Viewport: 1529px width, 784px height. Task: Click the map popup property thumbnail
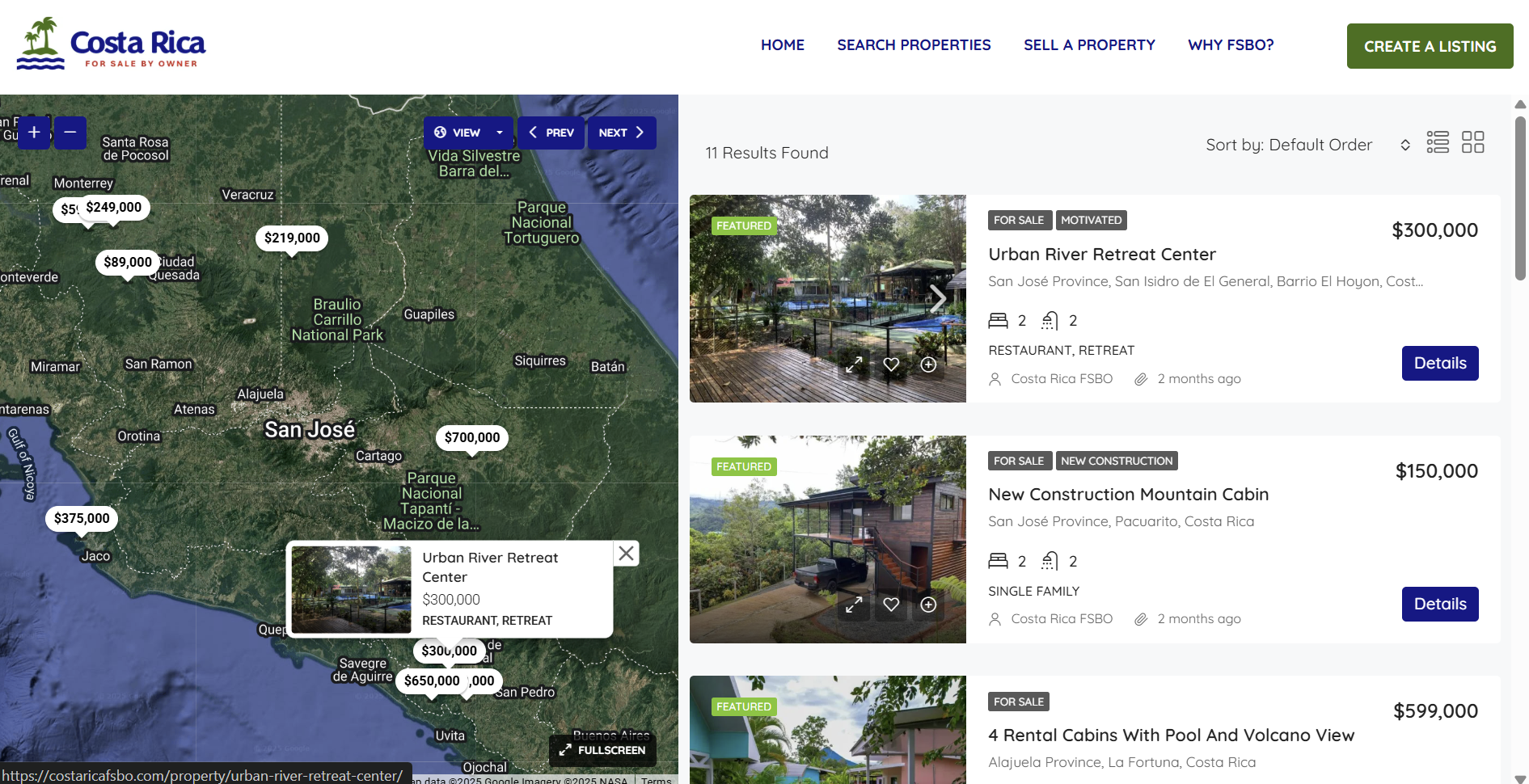click(x=351, y=589)
